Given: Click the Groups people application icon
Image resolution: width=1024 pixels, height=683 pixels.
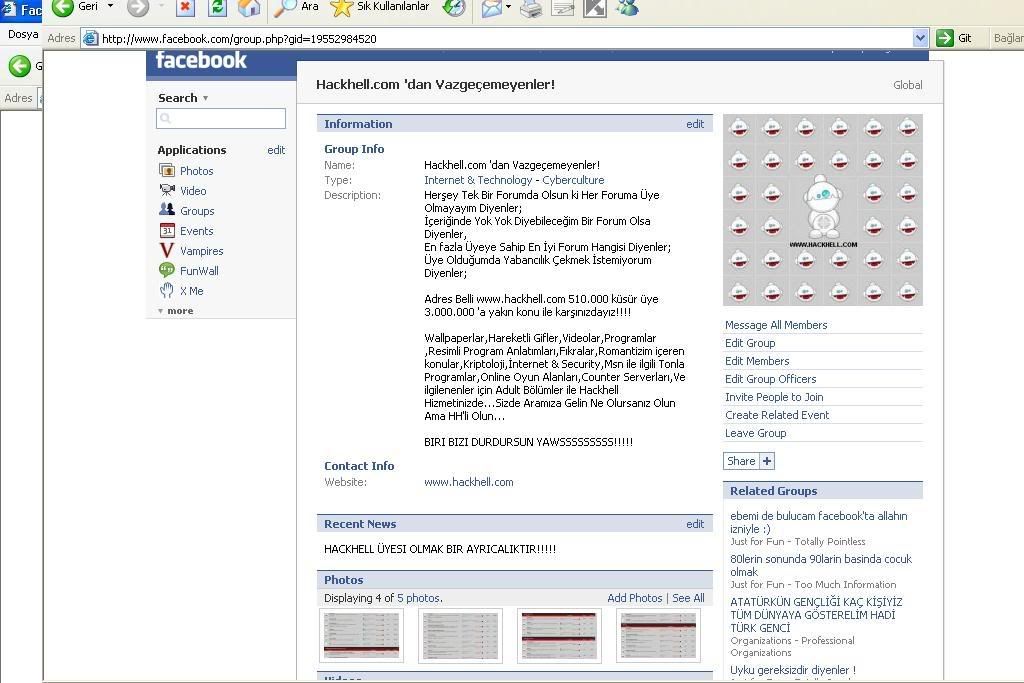Looking at the screenshot, I should (167, 210).
